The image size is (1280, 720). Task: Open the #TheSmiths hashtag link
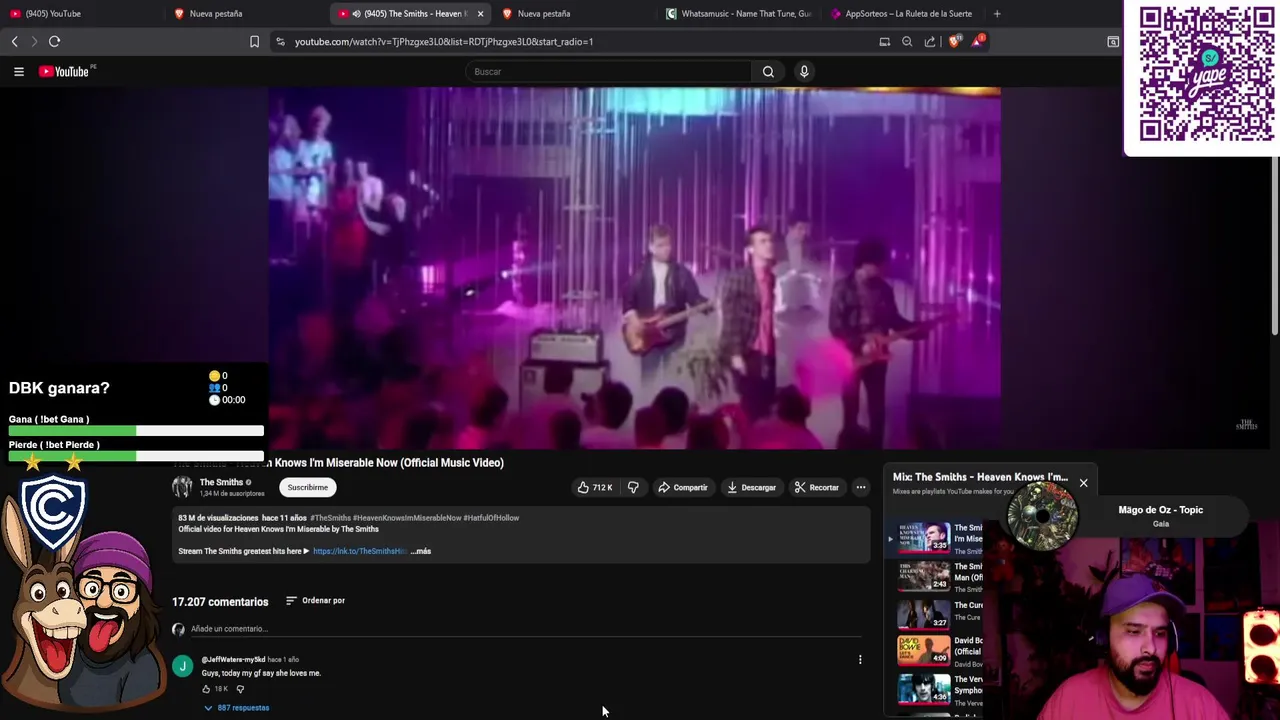[330, 518]
